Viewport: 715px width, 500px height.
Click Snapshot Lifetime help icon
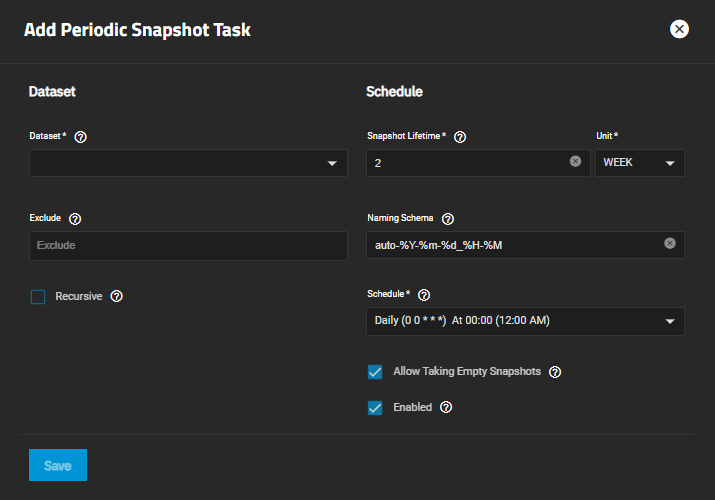[460, 136]
